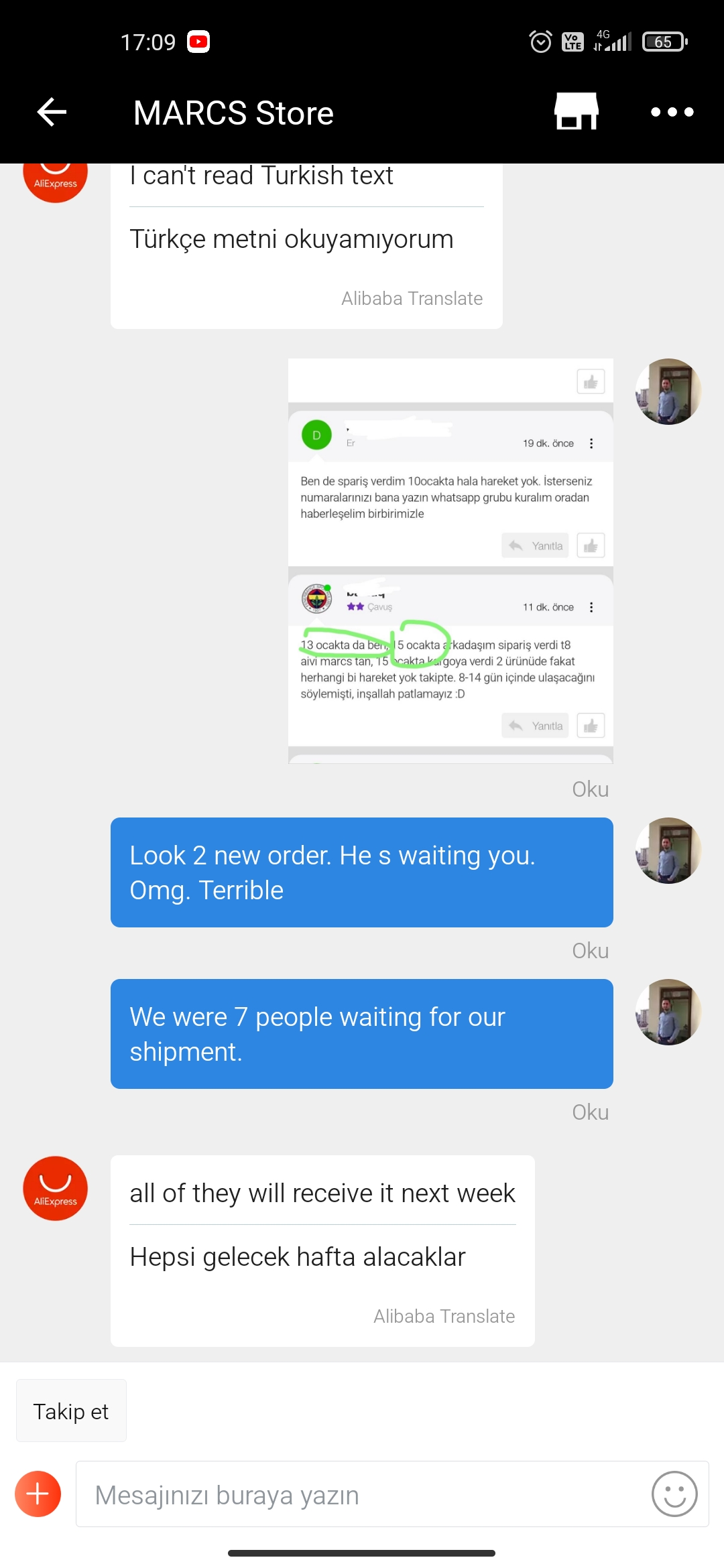Tap the YouTube icon in status bar

(x=198, y=42)
